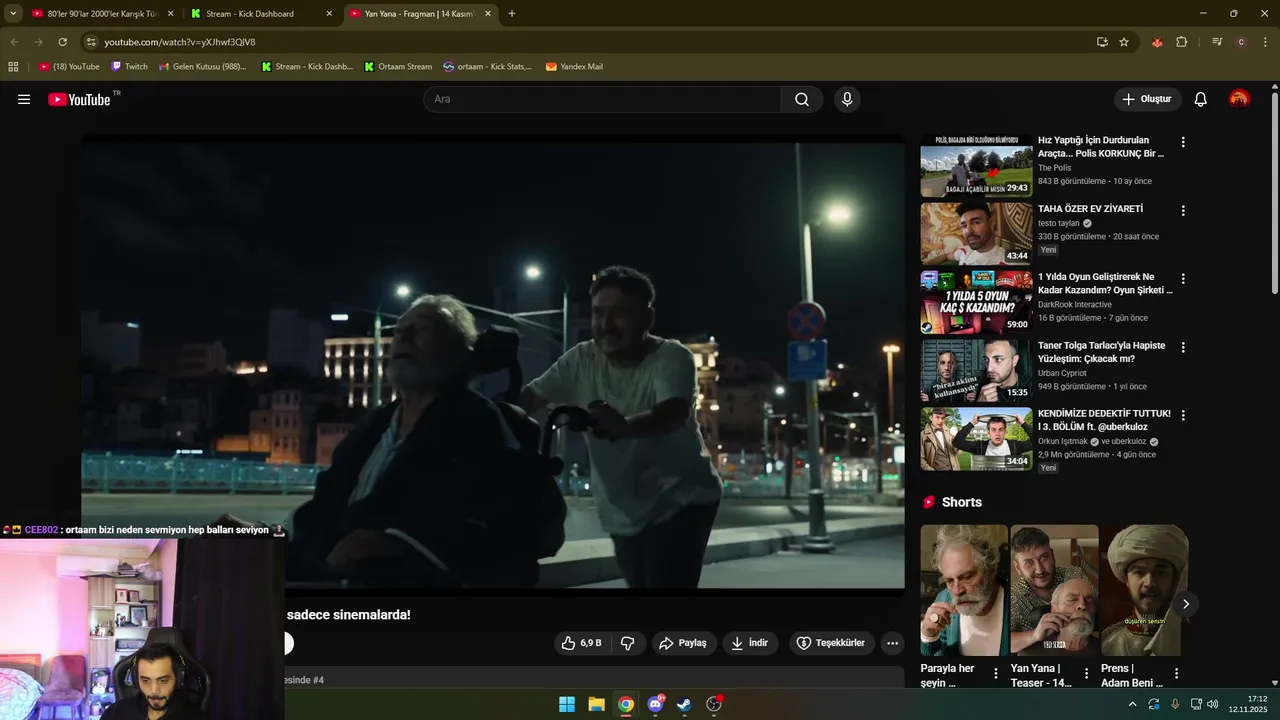
Task: Open options for Parayla her şeyin short
Action: (995, 674)
